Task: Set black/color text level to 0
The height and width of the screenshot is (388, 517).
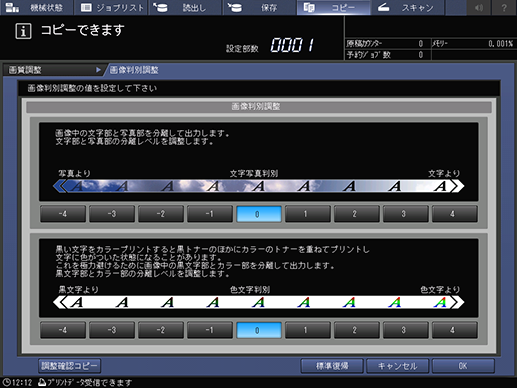Action: pyautogui.click(x=259, y=330)
